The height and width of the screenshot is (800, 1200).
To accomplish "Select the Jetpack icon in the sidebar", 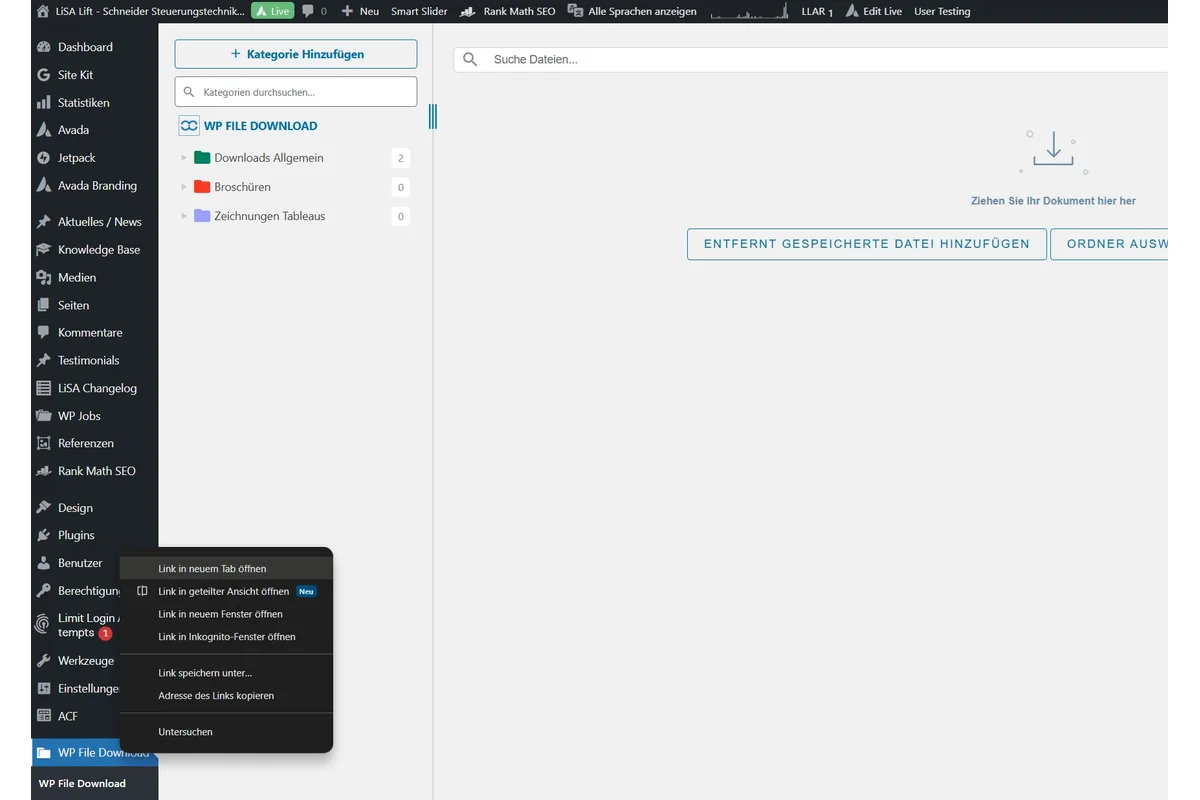I will click(44, 157).
